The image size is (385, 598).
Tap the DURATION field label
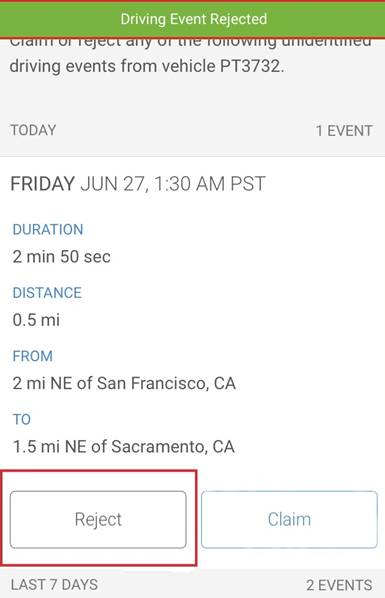pyautogui.click(x=48, y=230)
